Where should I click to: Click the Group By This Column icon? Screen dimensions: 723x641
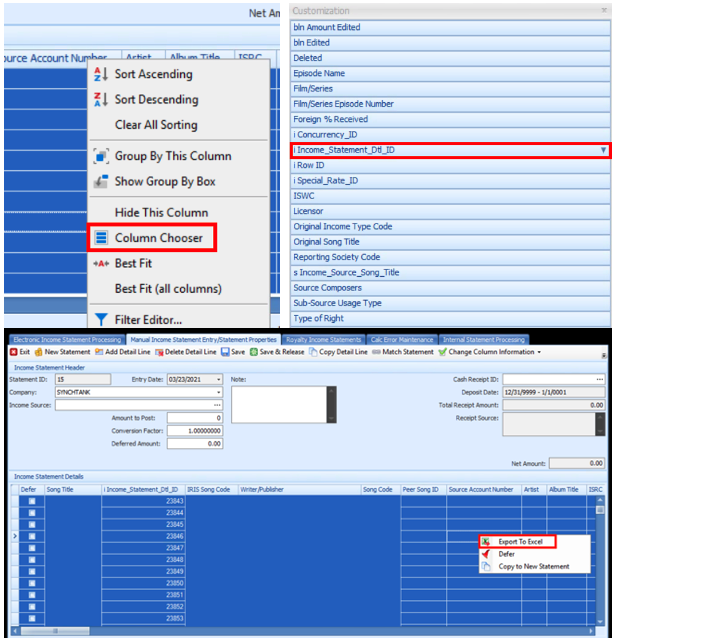point(99,156)
